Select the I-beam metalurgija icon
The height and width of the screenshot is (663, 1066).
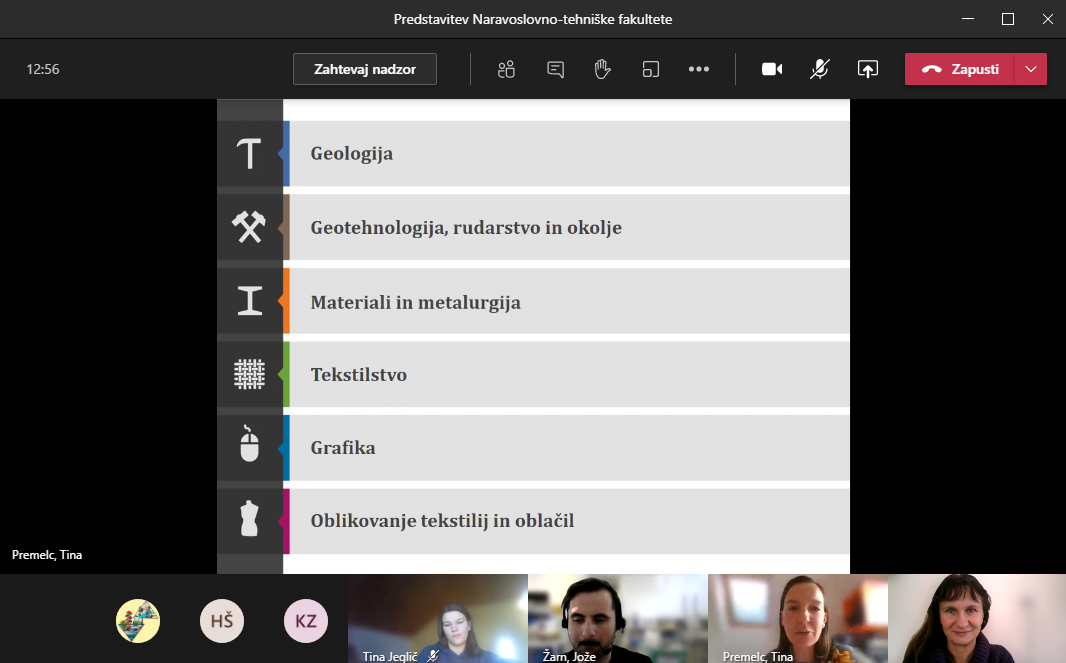click(250, 301)
